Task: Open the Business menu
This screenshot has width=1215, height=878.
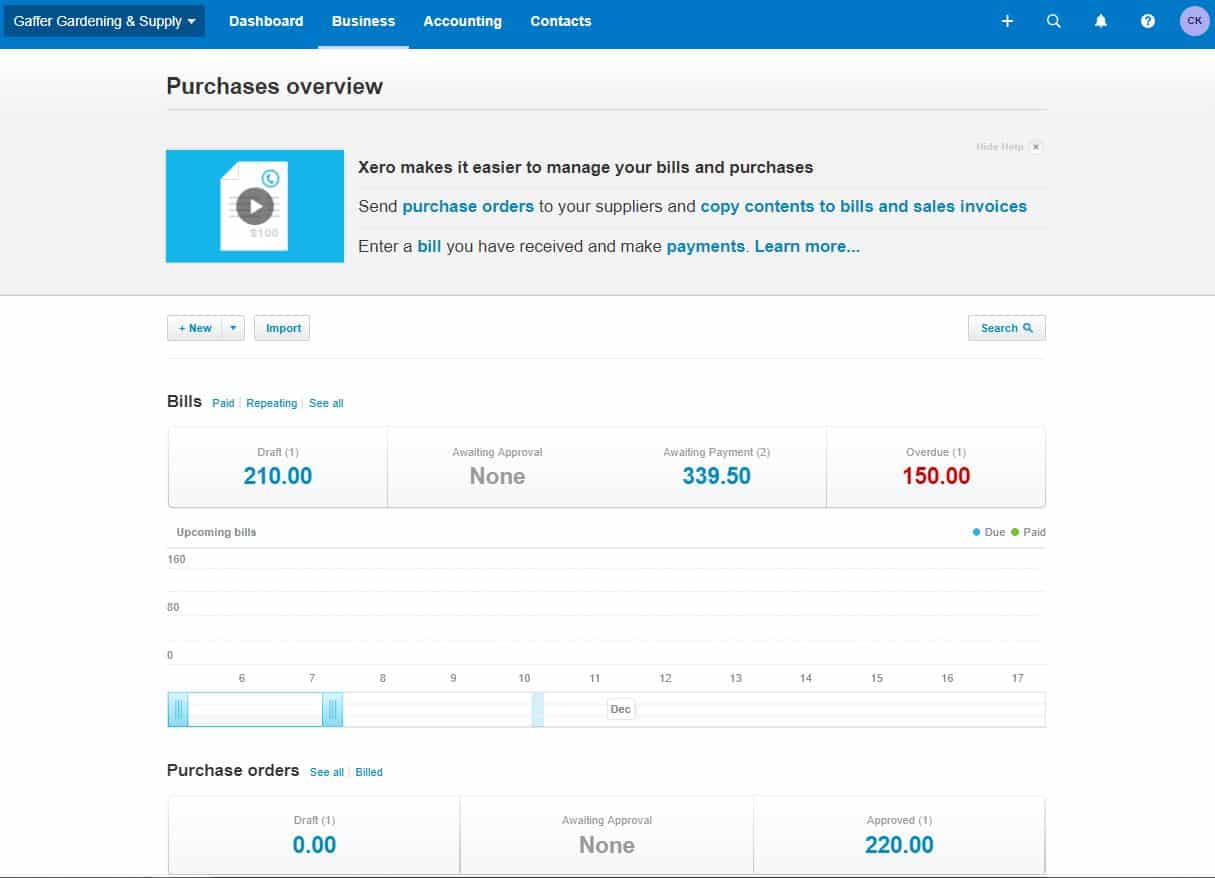Action: (363, 21)
